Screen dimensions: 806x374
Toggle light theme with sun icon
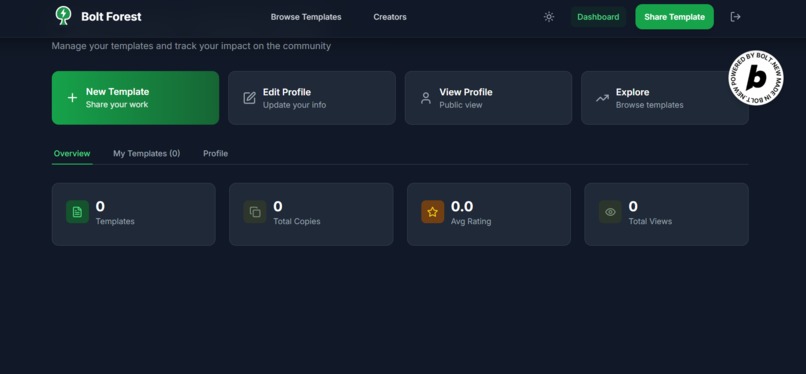pos(549,17)
